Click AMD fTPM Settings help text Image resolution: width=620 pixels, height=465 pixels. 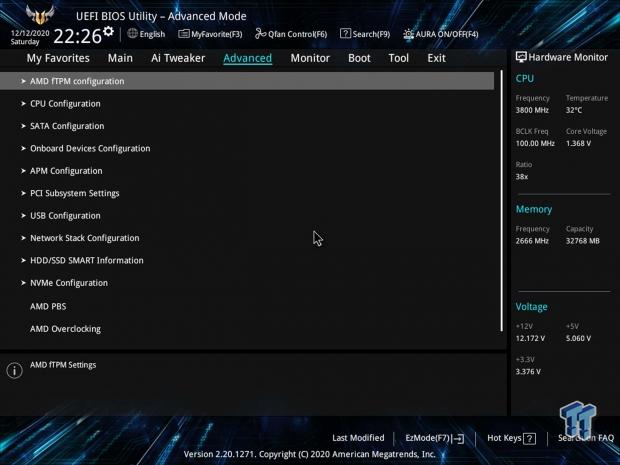coord(63,365)
